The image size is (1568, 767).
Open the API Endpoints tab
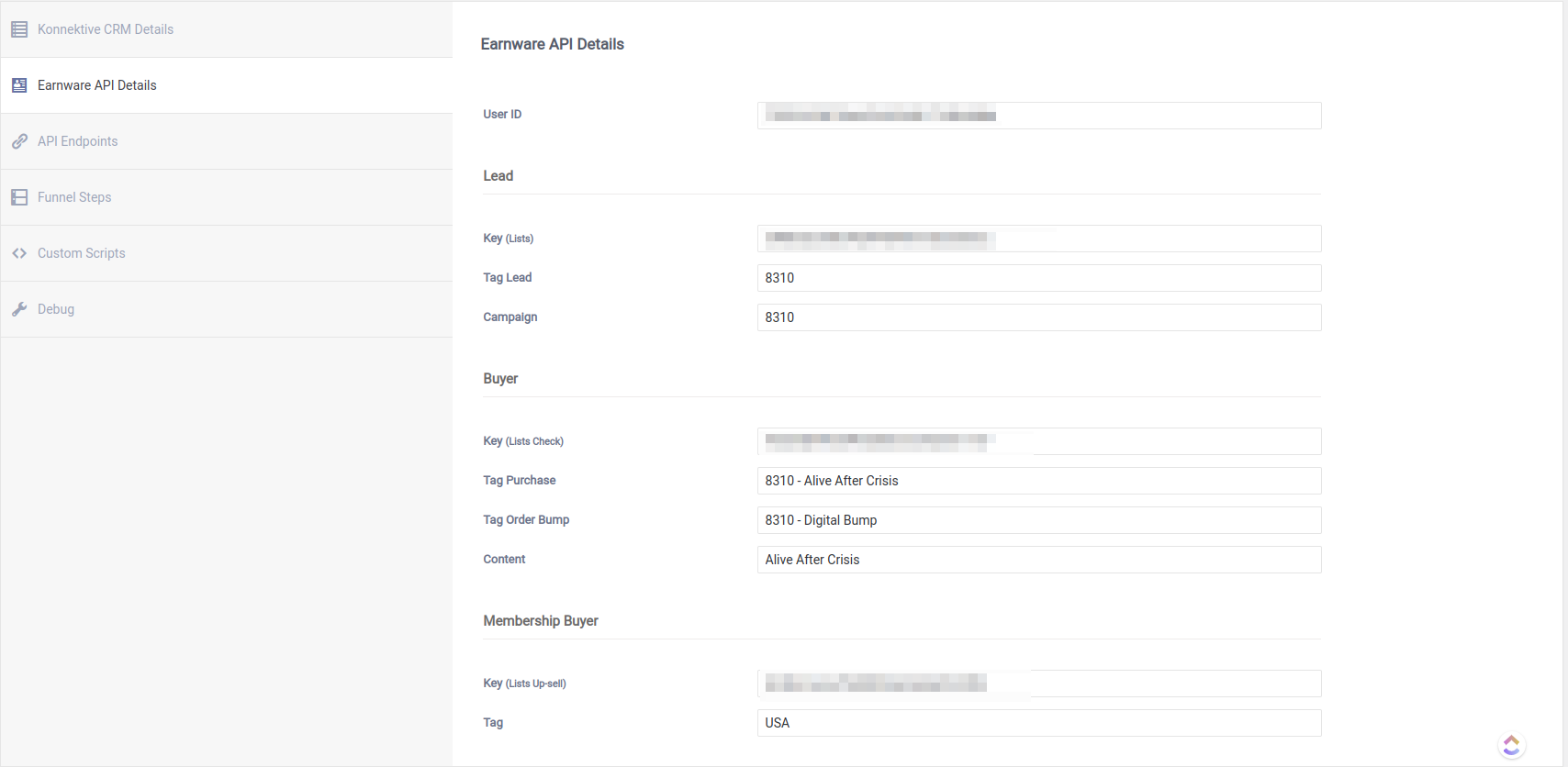coord(78,141)
